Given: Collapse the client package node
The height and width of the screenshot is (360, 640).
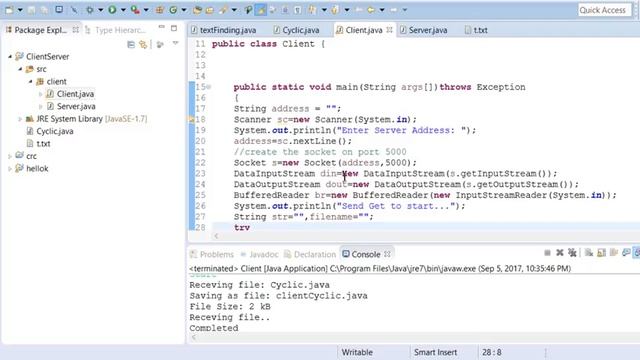Looking at the screenshot, I should pyautogui.click(x=30, y=82).
